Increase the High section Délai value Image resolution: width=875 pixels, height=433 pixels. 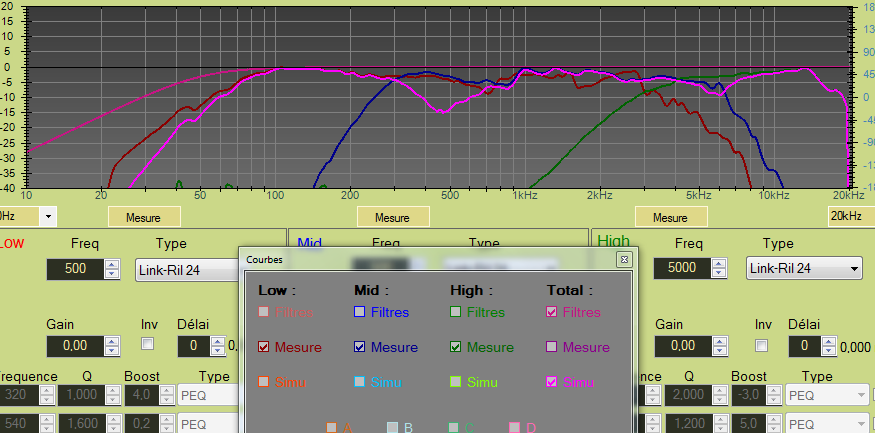click(829, 341)
